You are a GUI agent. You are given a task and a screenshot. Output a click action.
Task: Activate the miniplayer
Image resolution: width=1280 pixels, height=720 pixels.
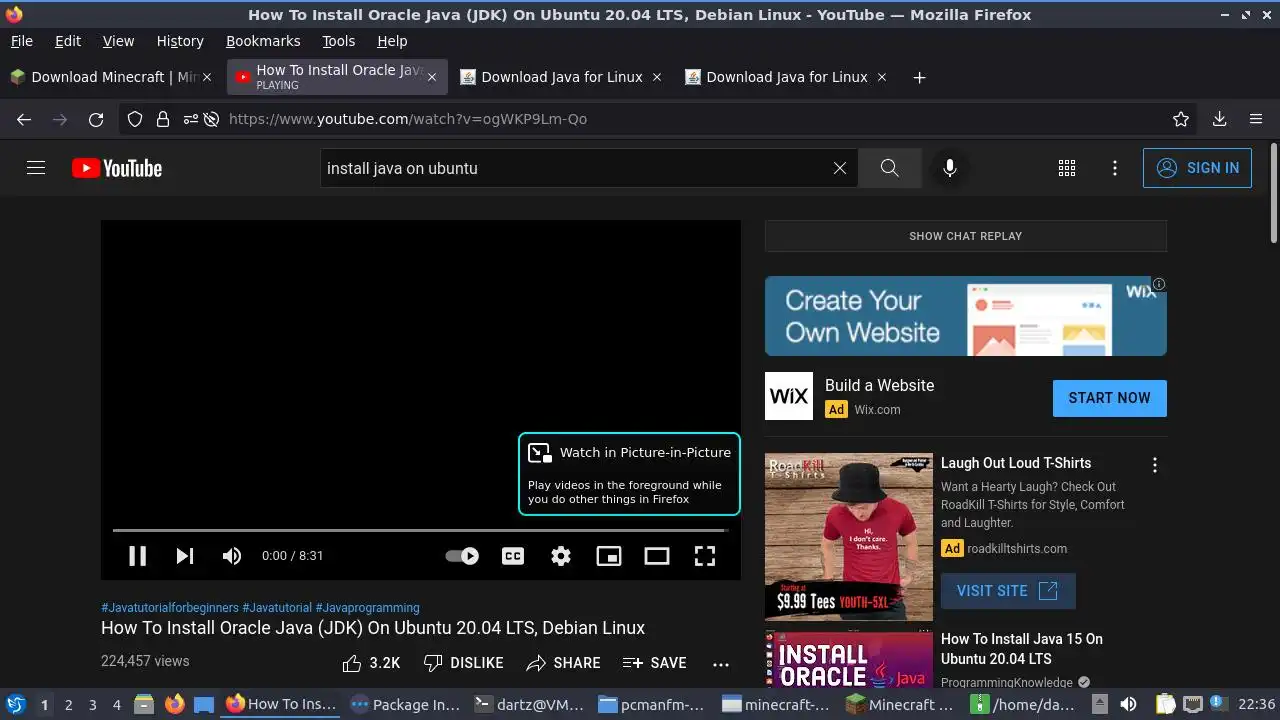609,556
